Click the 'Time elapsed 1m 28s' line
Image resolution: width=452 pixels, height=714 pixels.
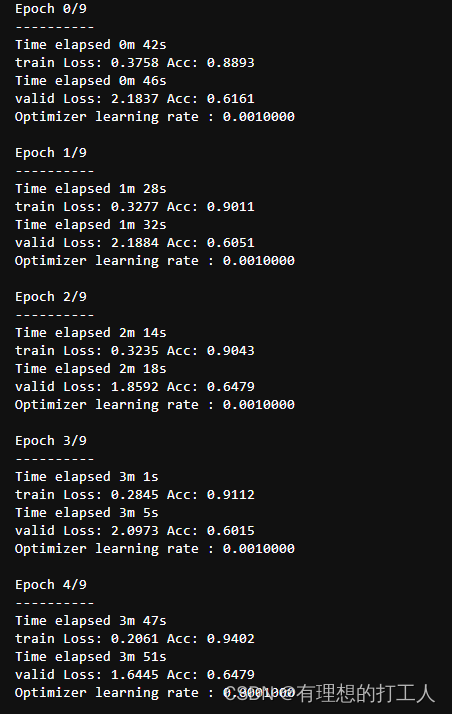pos(91,189)
